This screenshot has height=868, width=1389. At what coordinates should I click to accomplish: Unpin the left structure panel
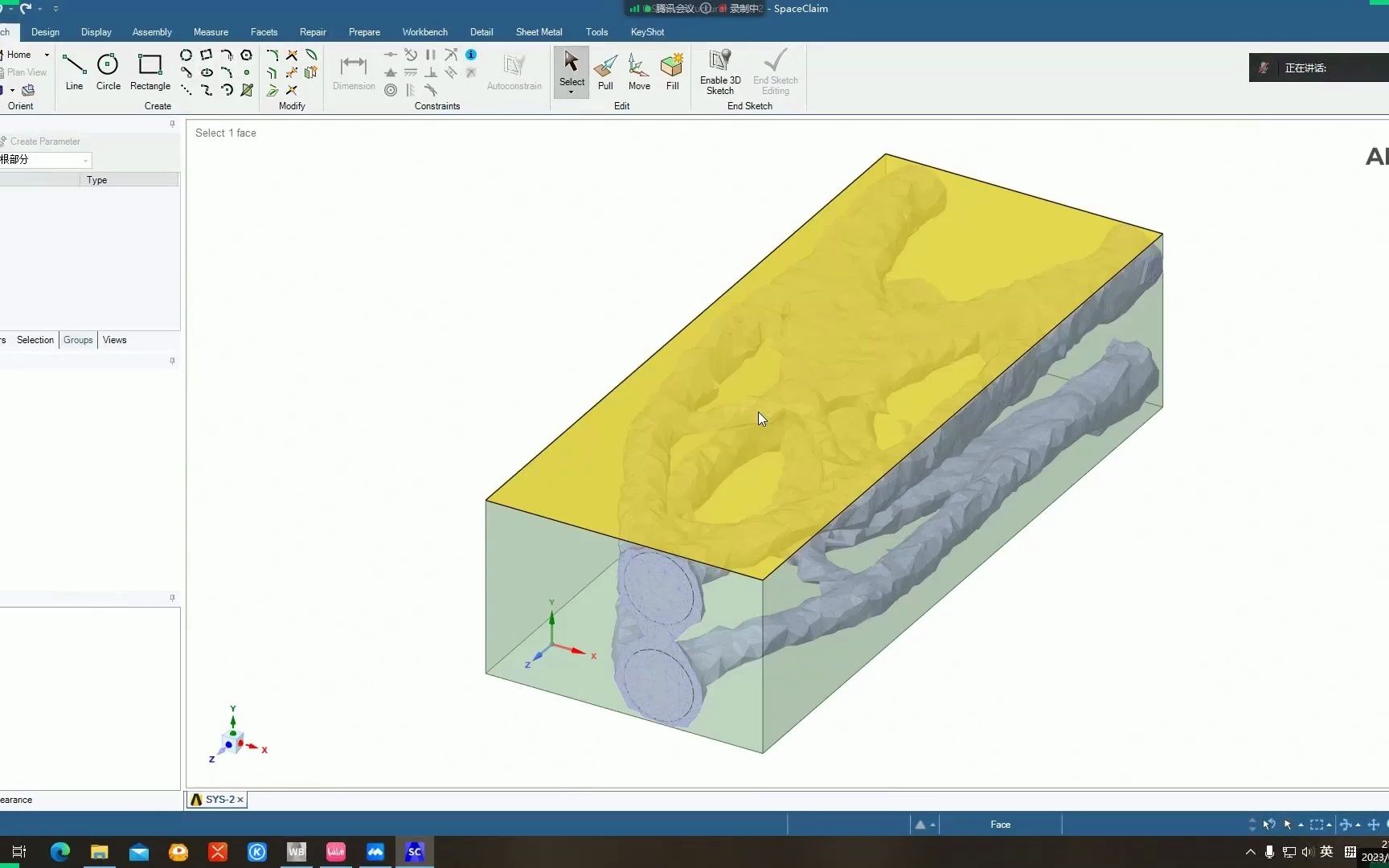click(x=172, y=124)
